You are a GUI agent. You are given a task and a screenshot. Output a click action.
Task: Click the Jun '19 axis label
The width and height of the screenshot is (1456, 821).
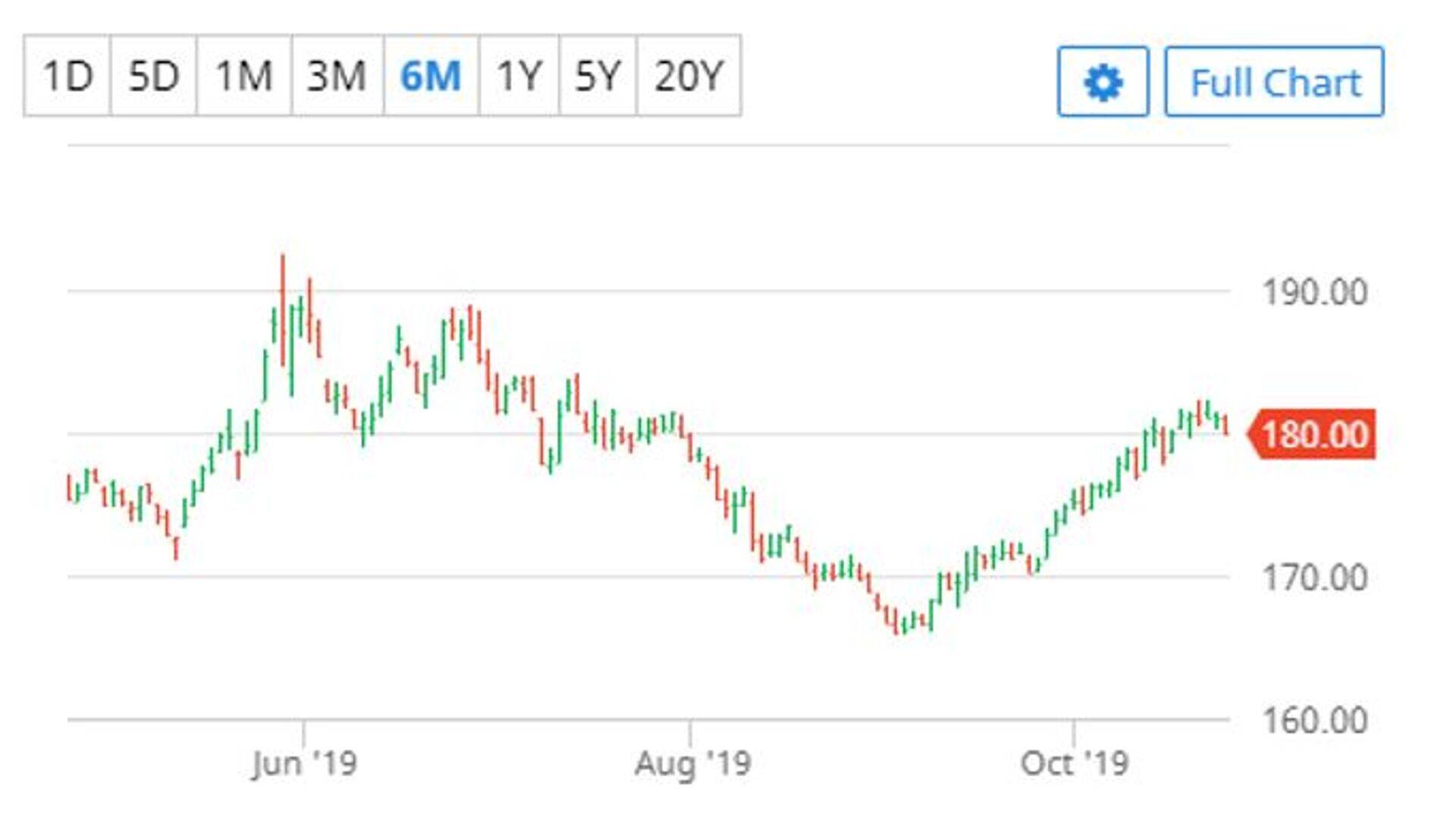tap(304, 763)
